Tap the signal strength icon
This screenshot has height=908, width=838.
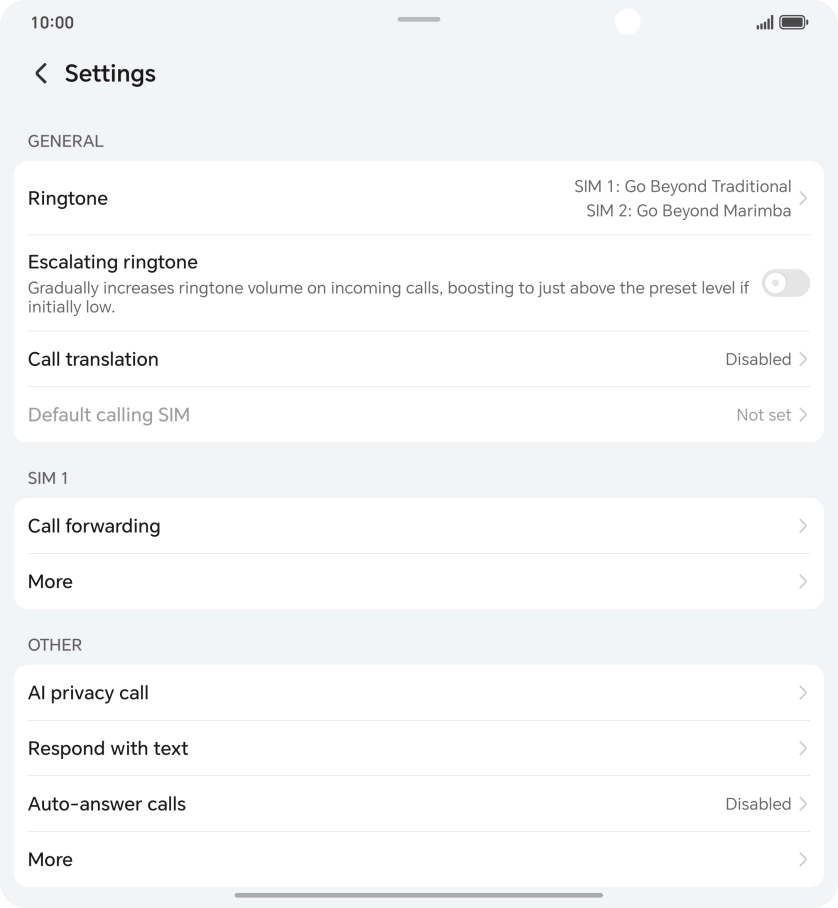[765, 23]
